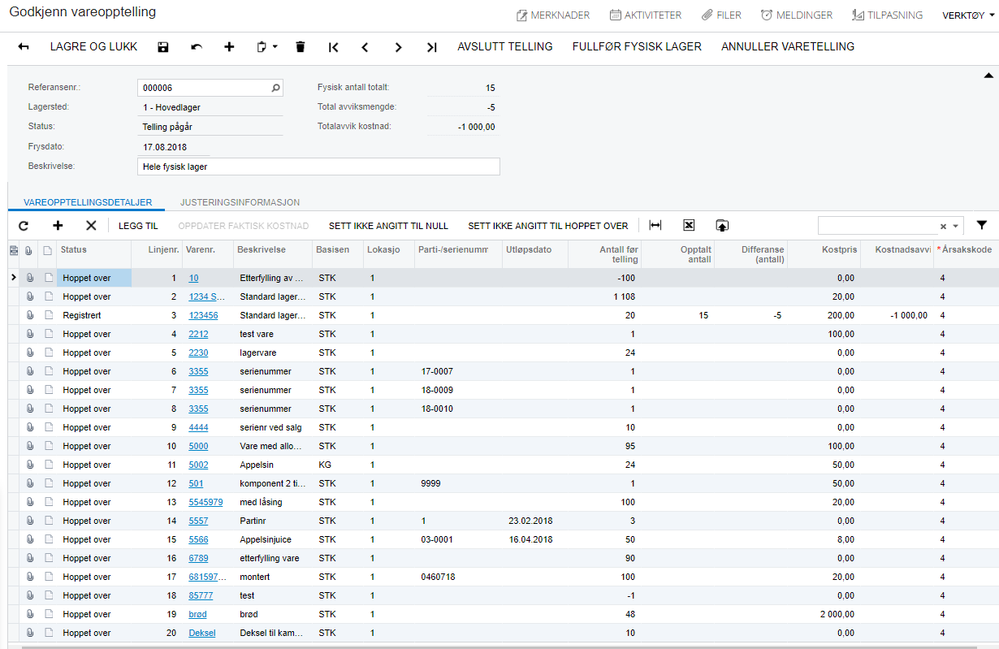The width and height of the screenshot is (999, 649).
Task: Click the search icon in Referansenr field
Action: (275, 88)
